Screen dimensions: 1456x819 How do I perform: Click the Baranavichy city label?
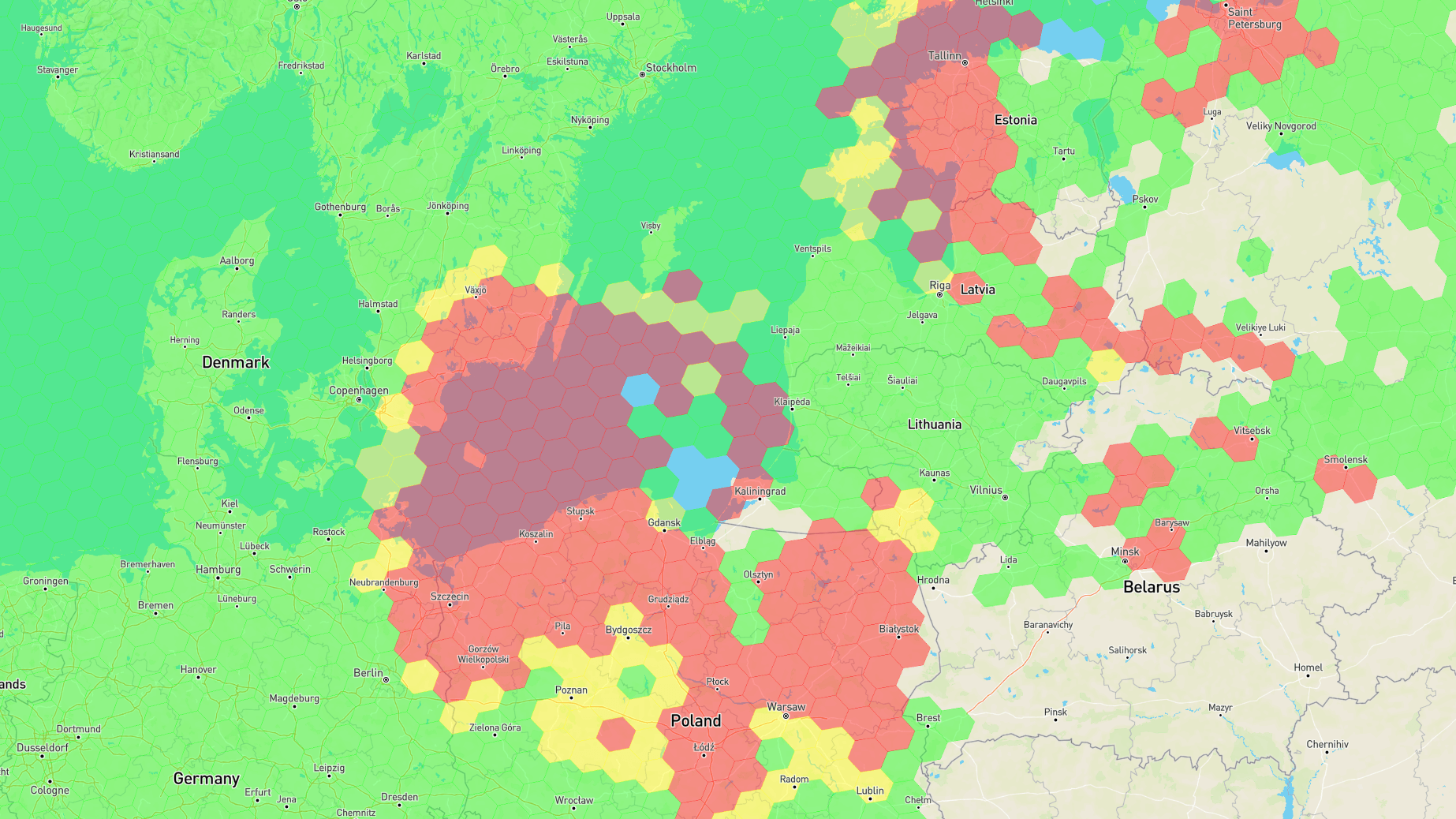(1048, 625)
